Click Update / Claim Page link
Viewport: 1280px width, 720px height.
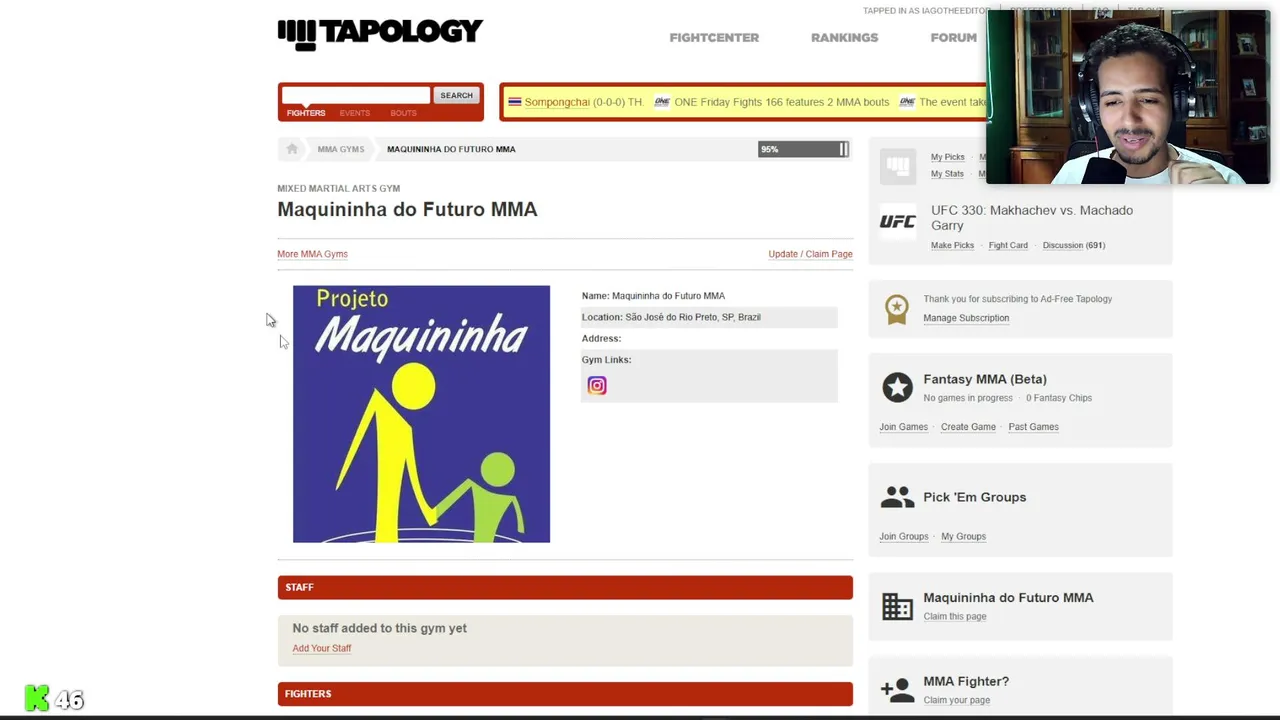pos(810,254)
